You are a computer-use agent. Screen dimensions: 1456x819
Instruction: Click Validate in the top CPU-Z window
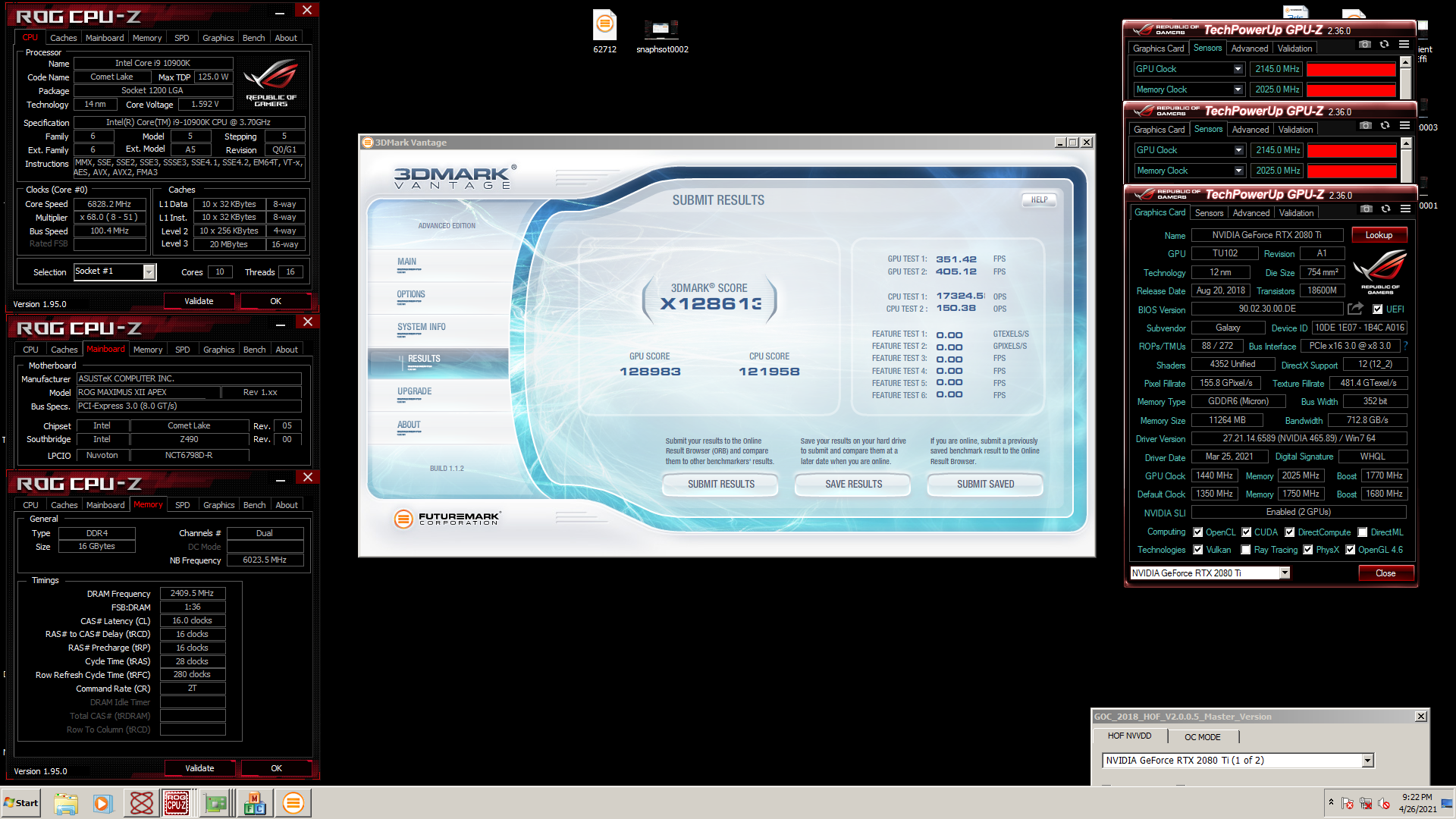coord(199,301)
